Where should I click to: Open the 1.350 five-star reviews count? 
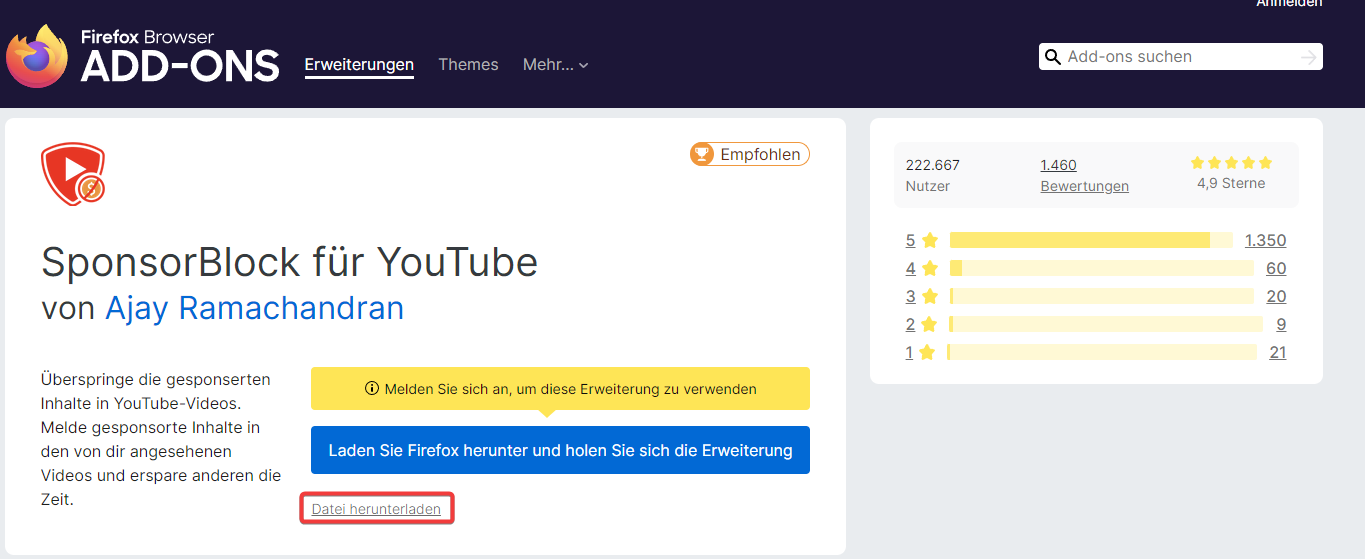(1265, 240)
